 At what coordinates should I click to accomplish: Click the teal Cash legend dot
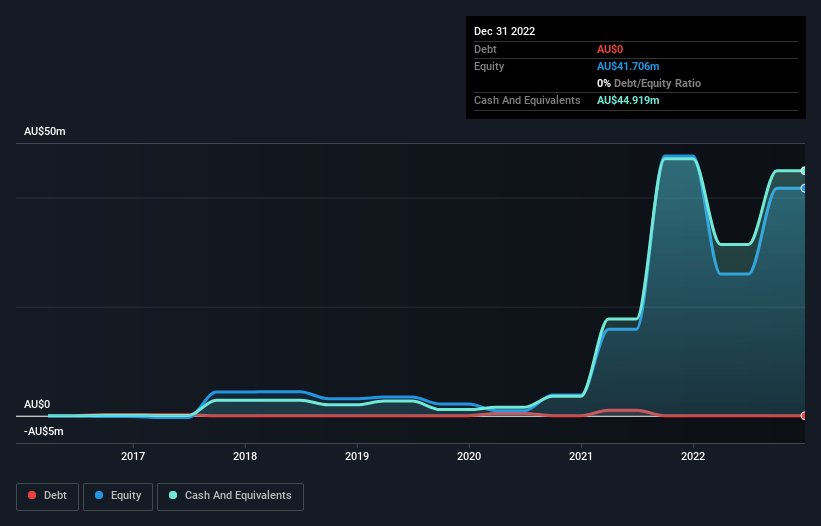(173, 495)
